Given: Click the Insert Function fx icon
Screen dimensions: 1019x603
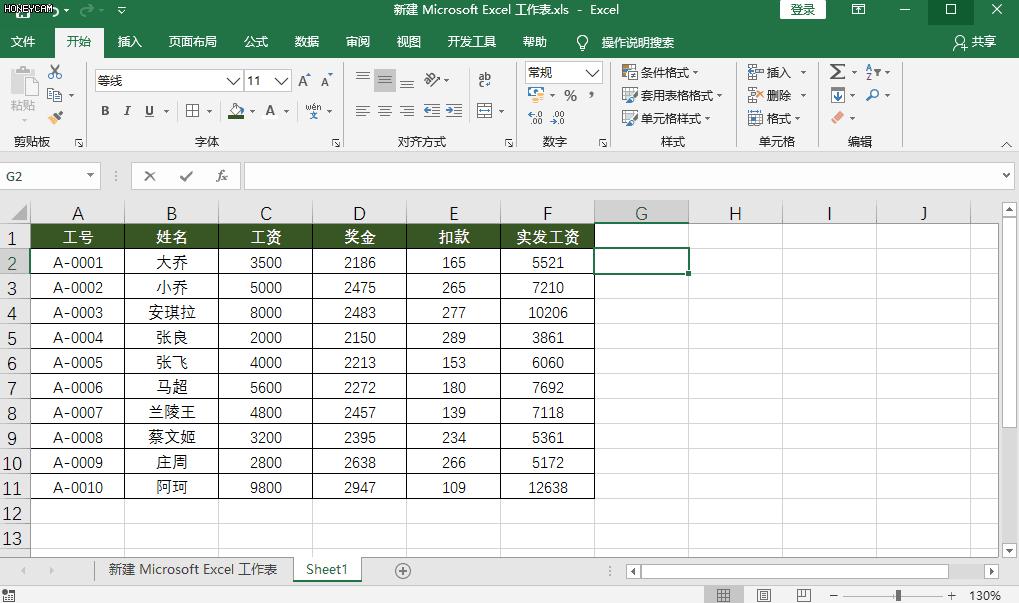Looking at the screenshot, I should tap(222, 176).
